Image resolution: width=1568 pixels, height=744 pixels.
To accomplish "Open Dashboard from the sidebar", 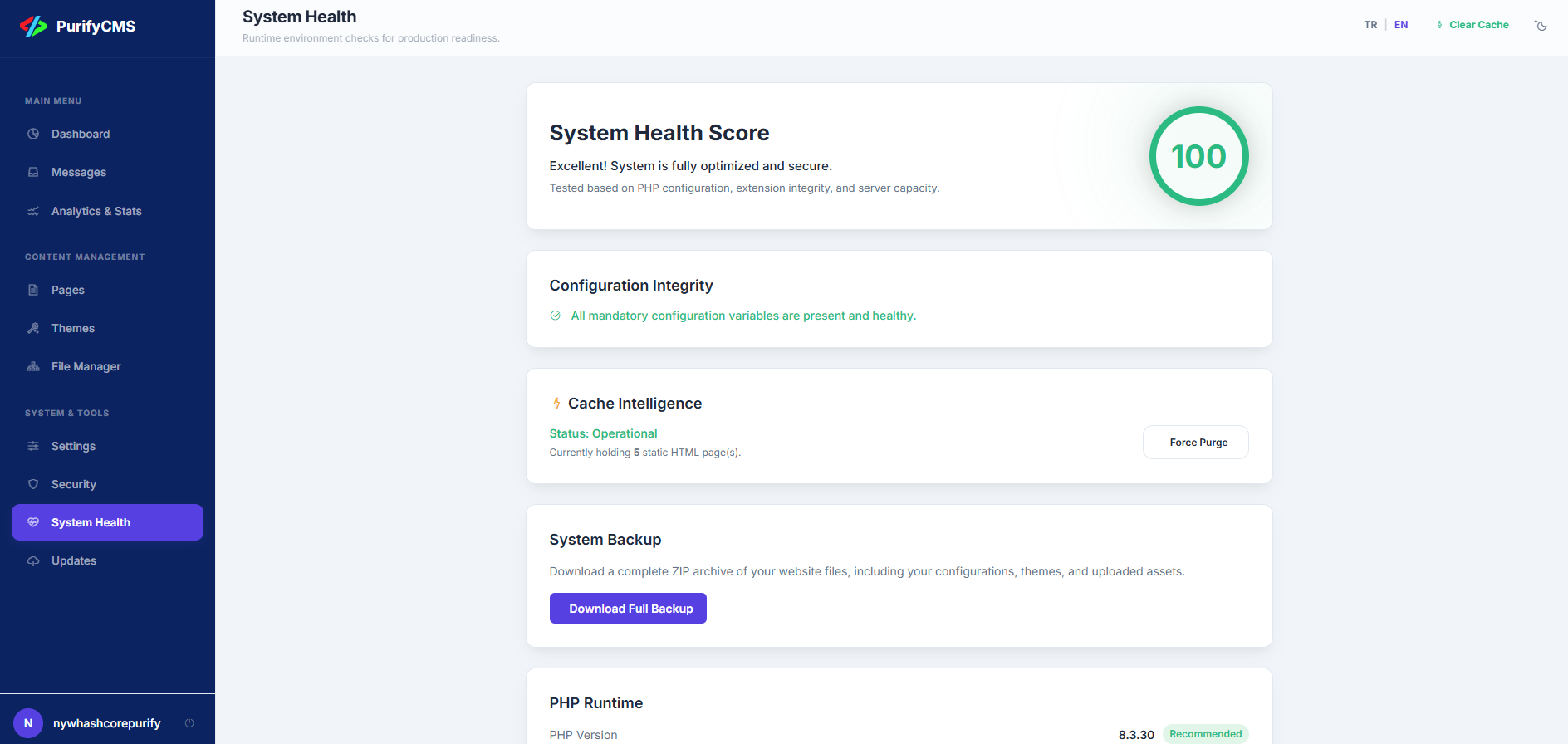I will tap(81, 134).
